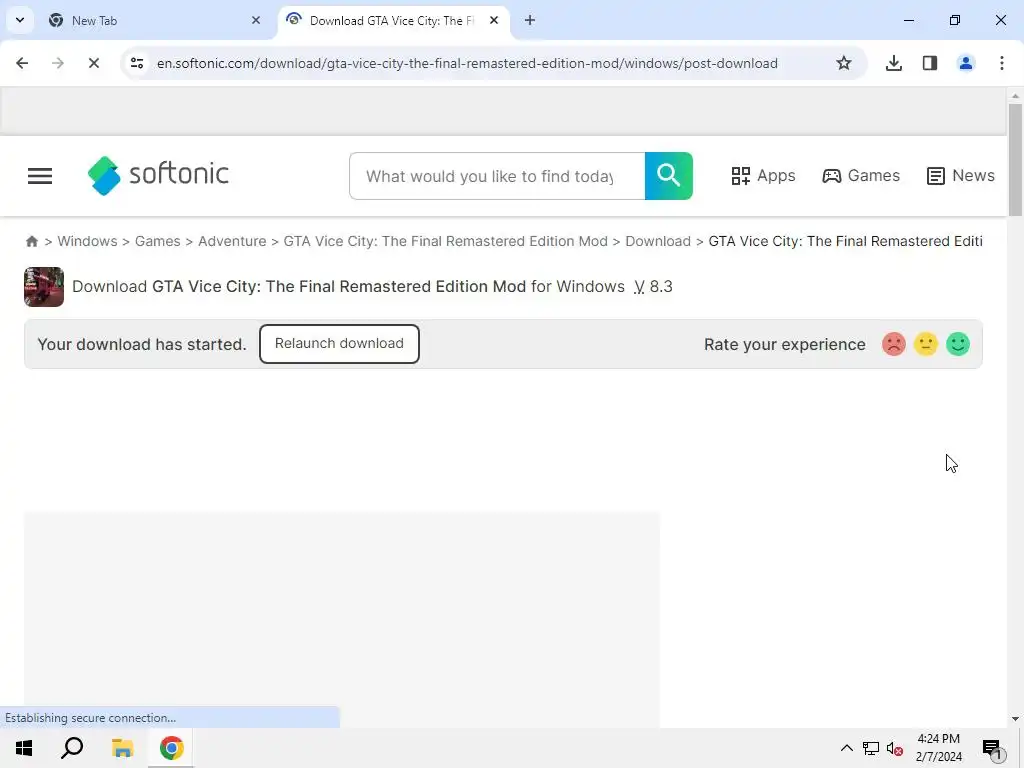The width and height of the screenshot is (1024, 768).
Task: Restore down the Chrome window
Action: tap(955, 20)
